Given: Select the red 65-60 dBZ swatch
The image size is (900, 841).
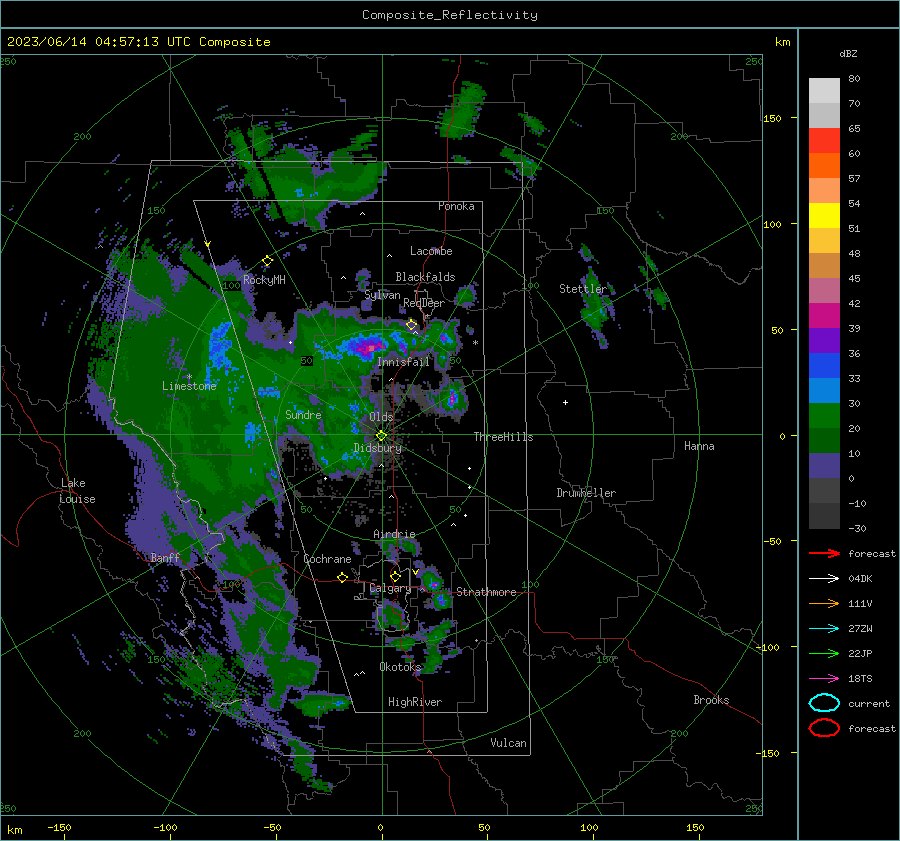Looking at the screenshot, I should [x=824, y=141].
